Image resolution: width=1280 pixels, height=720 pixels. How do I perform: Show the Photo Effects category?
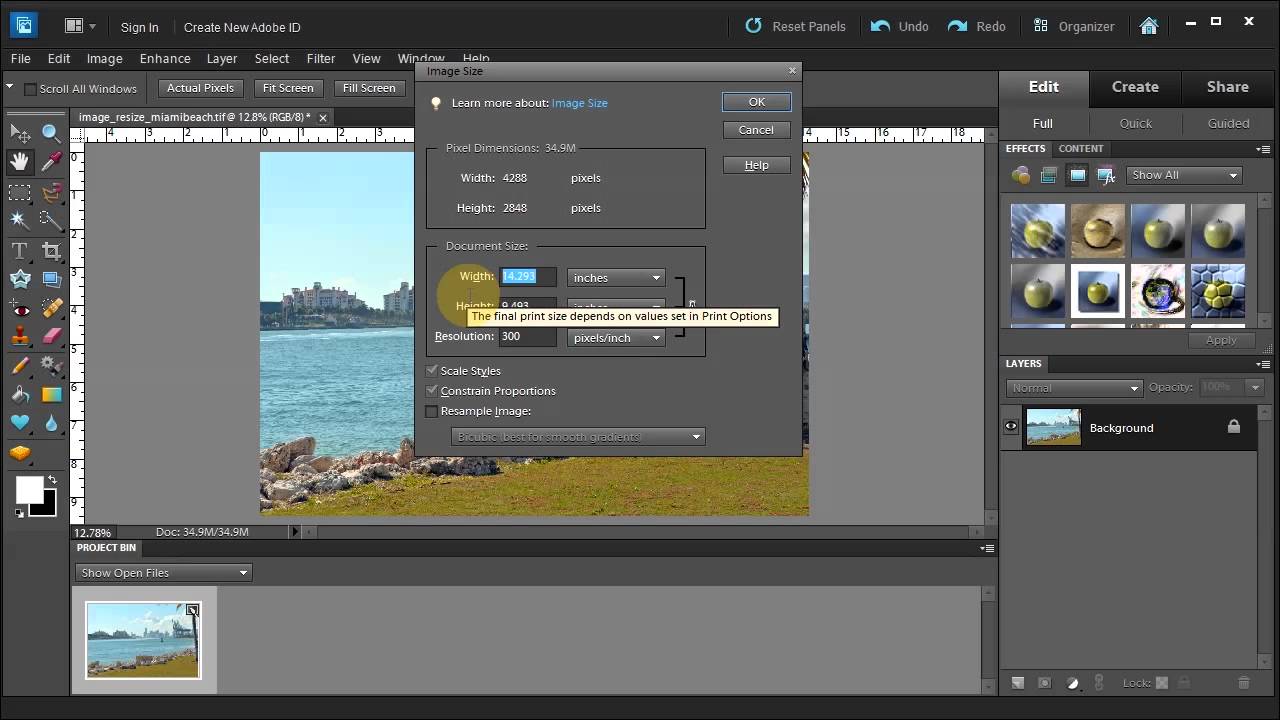coord(1077,176)
